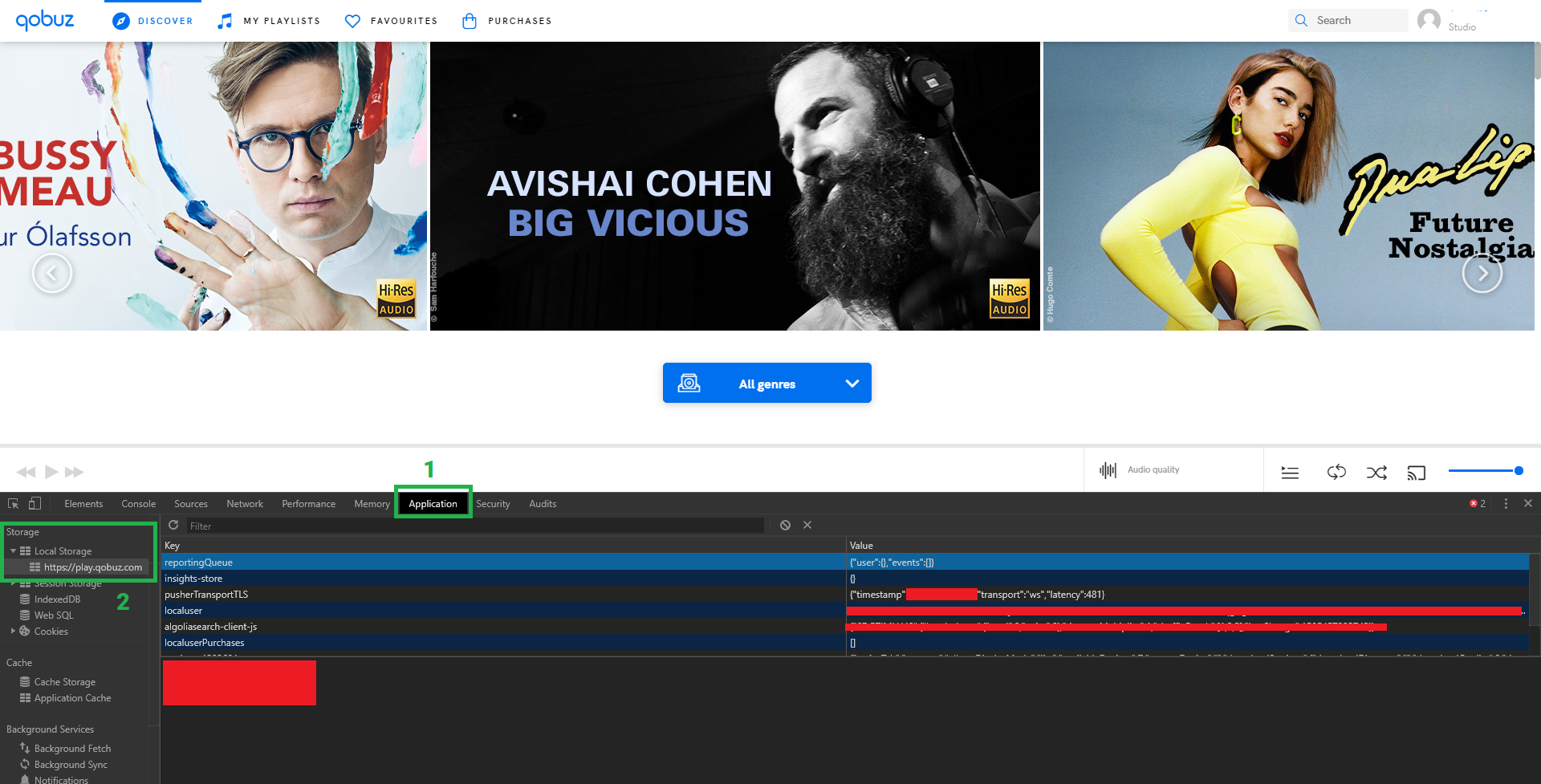This screenshot has height=784, width=1541.
Task: Collapse the Local Storage tree item
Action: 14,550
